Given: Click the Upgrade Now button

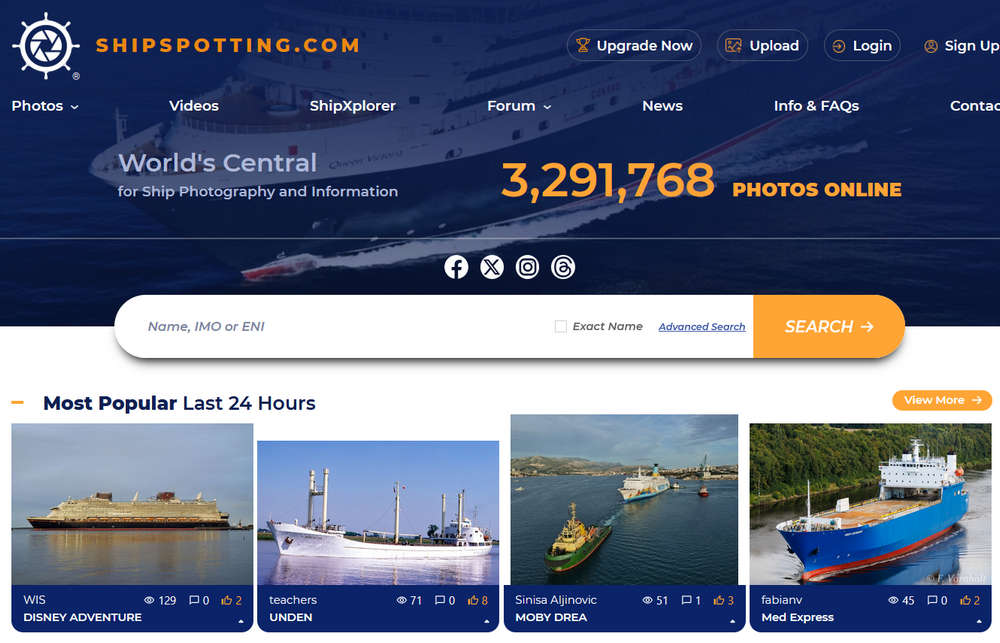Looking at the screenshot, I should point(634,46).
